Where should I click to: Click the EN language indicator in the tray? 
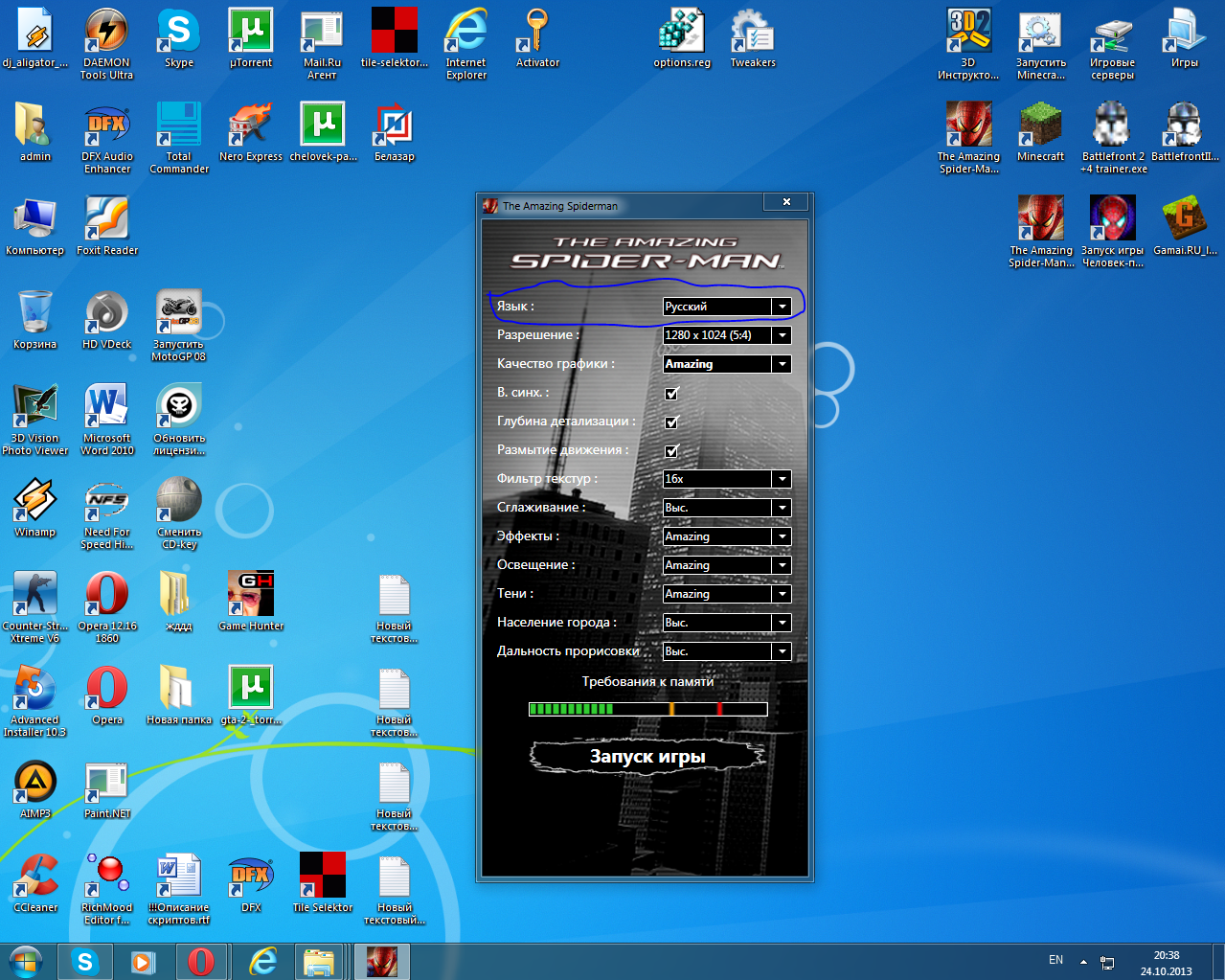[x=1055, y=960]
